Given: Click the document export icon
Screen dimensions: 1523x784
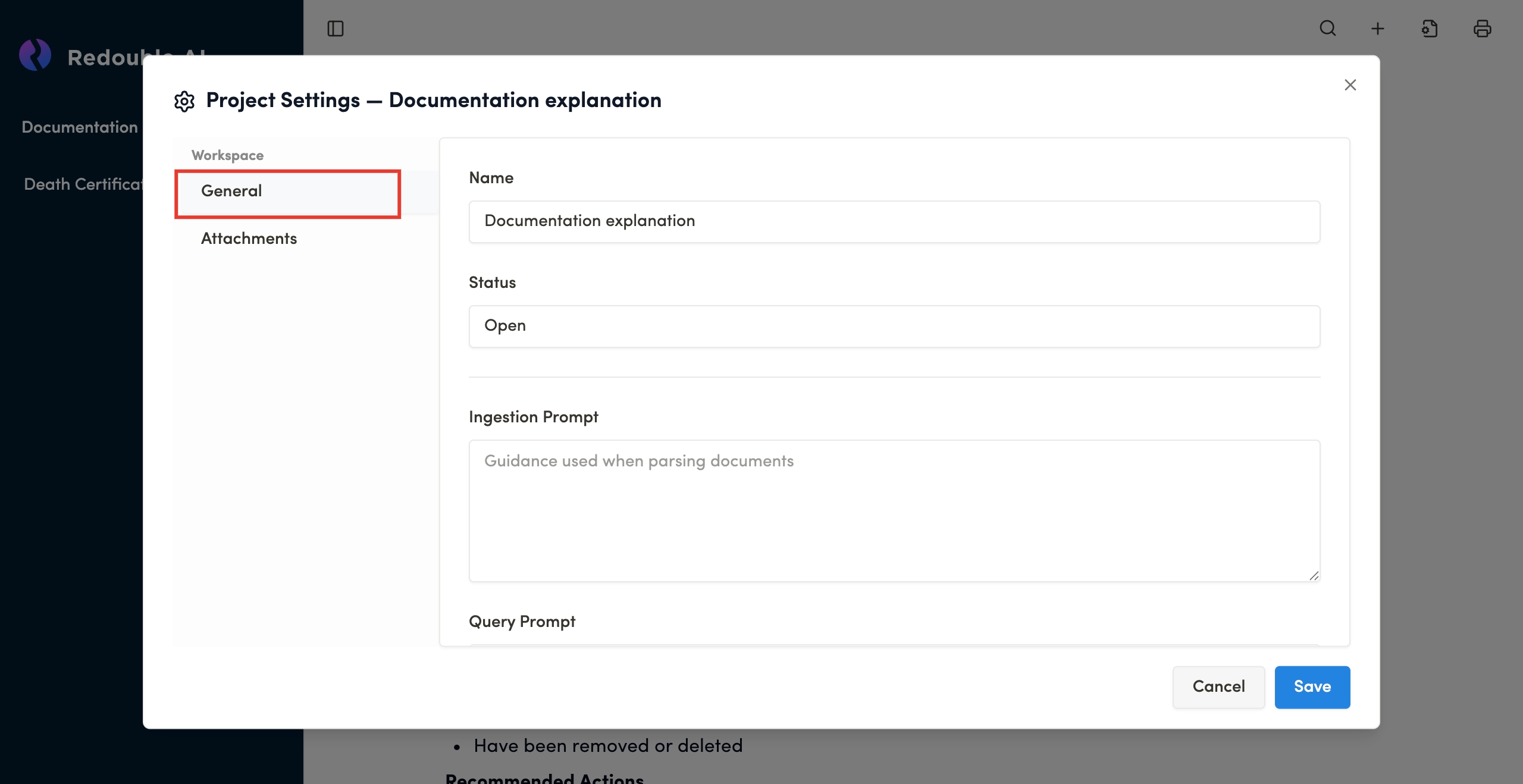Looking at the screenshot, I should coord(1430,29).
